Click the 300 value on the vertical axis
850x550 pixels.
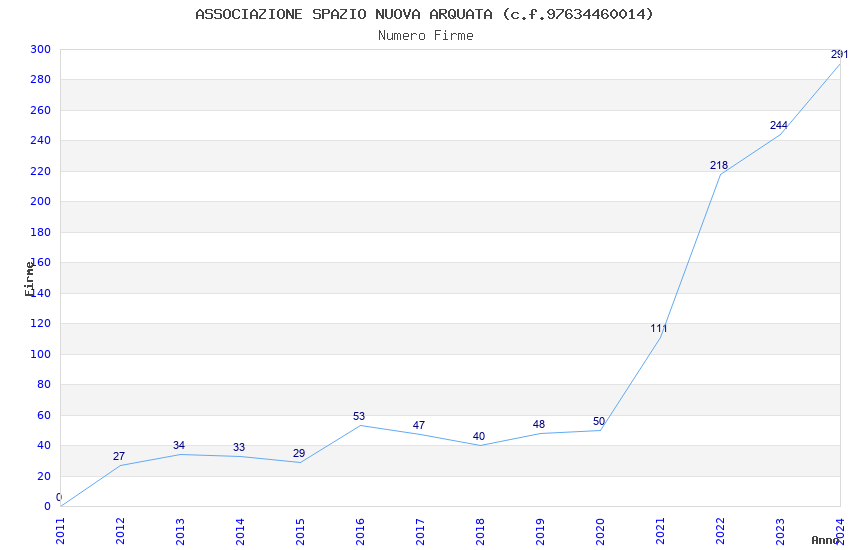[41, 49]
